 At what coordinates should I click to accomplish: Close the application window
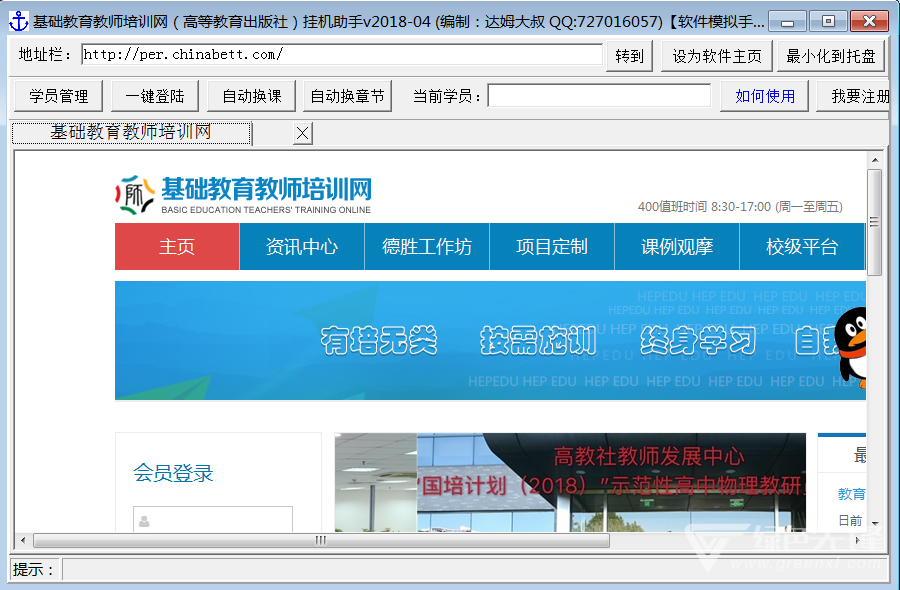[869, 22]
